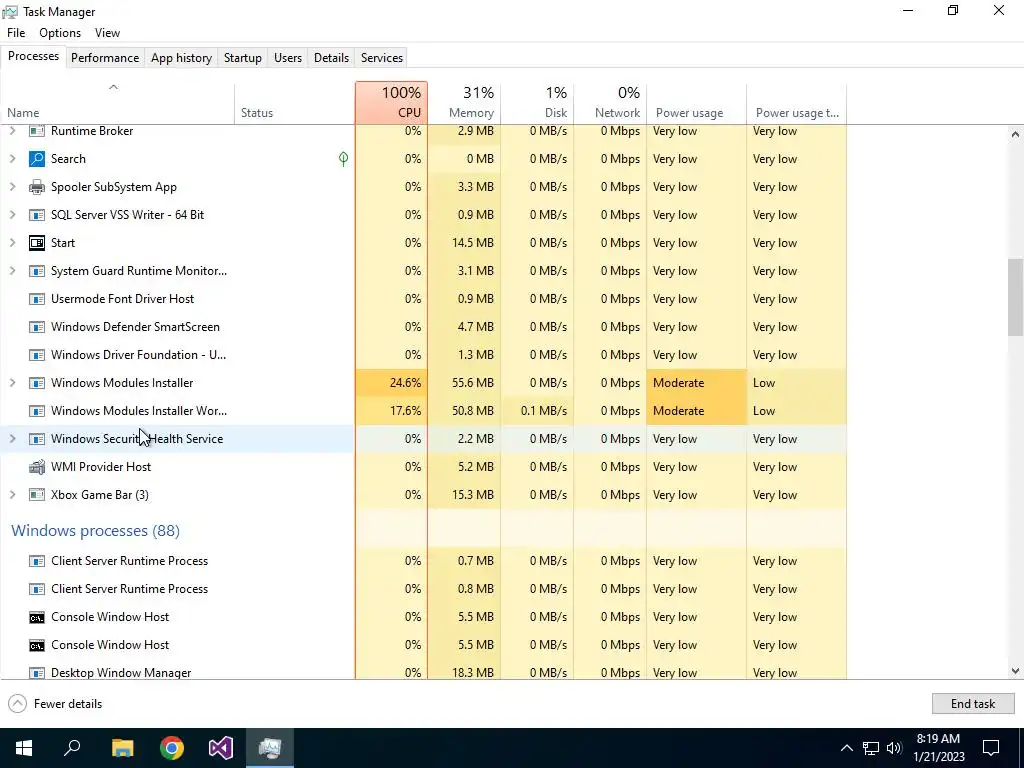The height and width of the screenshot is (768, 1024).
Task: Click the green leaf suspended status icon
Action: 344,159
